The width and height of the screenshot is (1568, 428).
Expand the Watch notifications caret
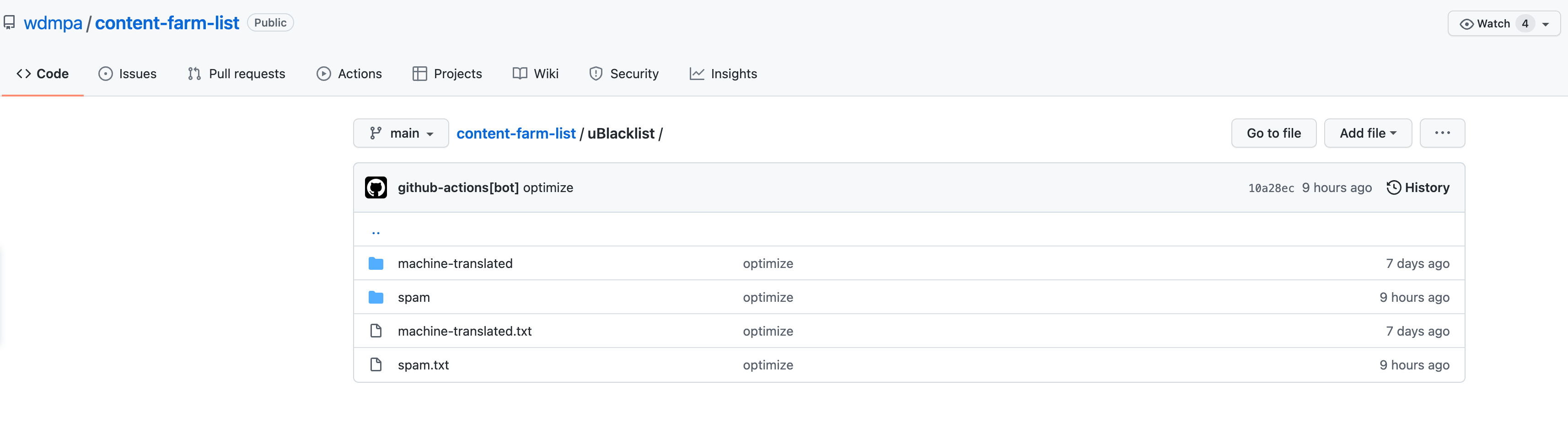[1546, 24]
